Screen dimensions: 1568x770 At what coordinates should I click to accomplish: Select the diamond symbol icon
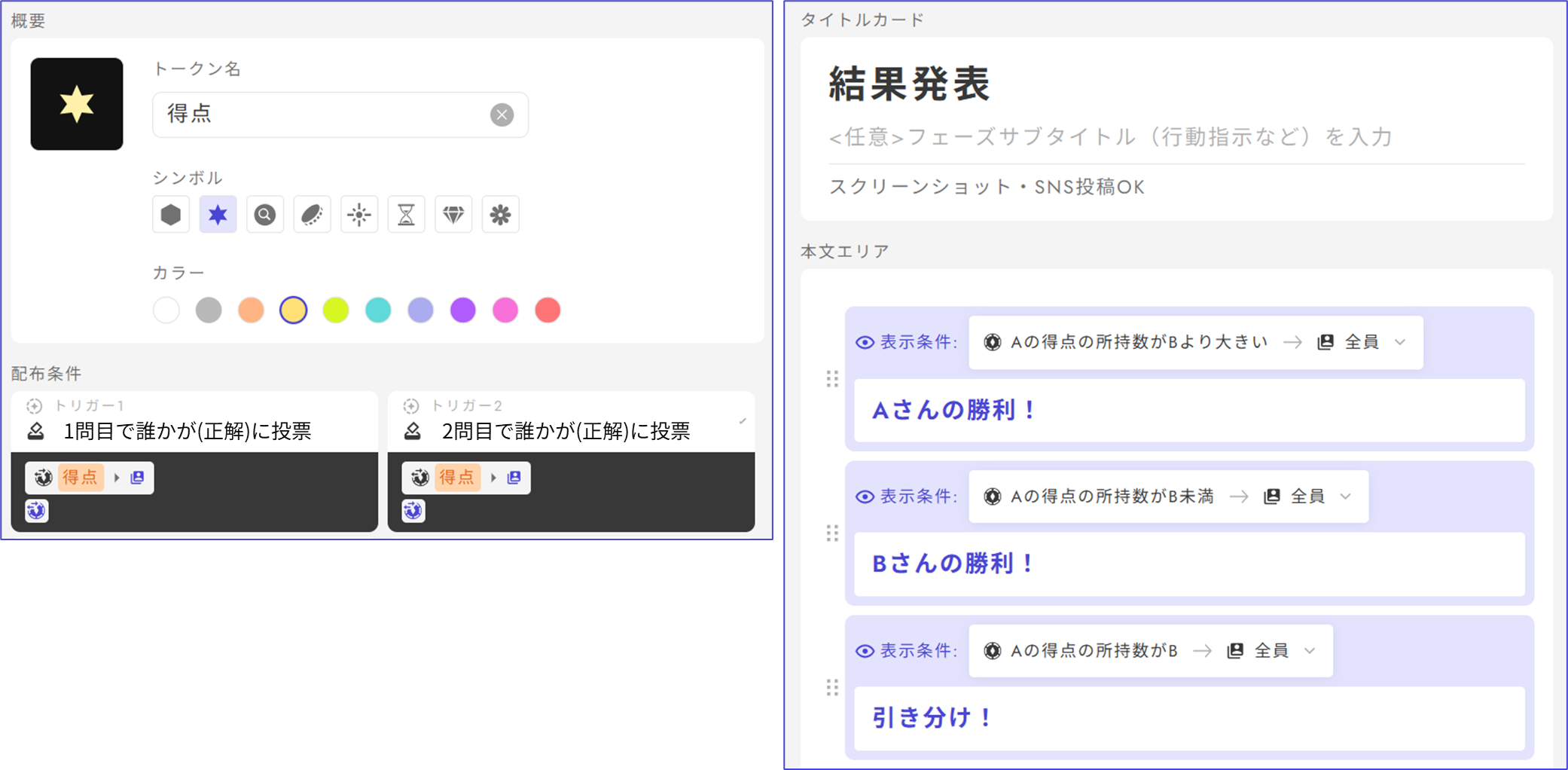[453, 215]
